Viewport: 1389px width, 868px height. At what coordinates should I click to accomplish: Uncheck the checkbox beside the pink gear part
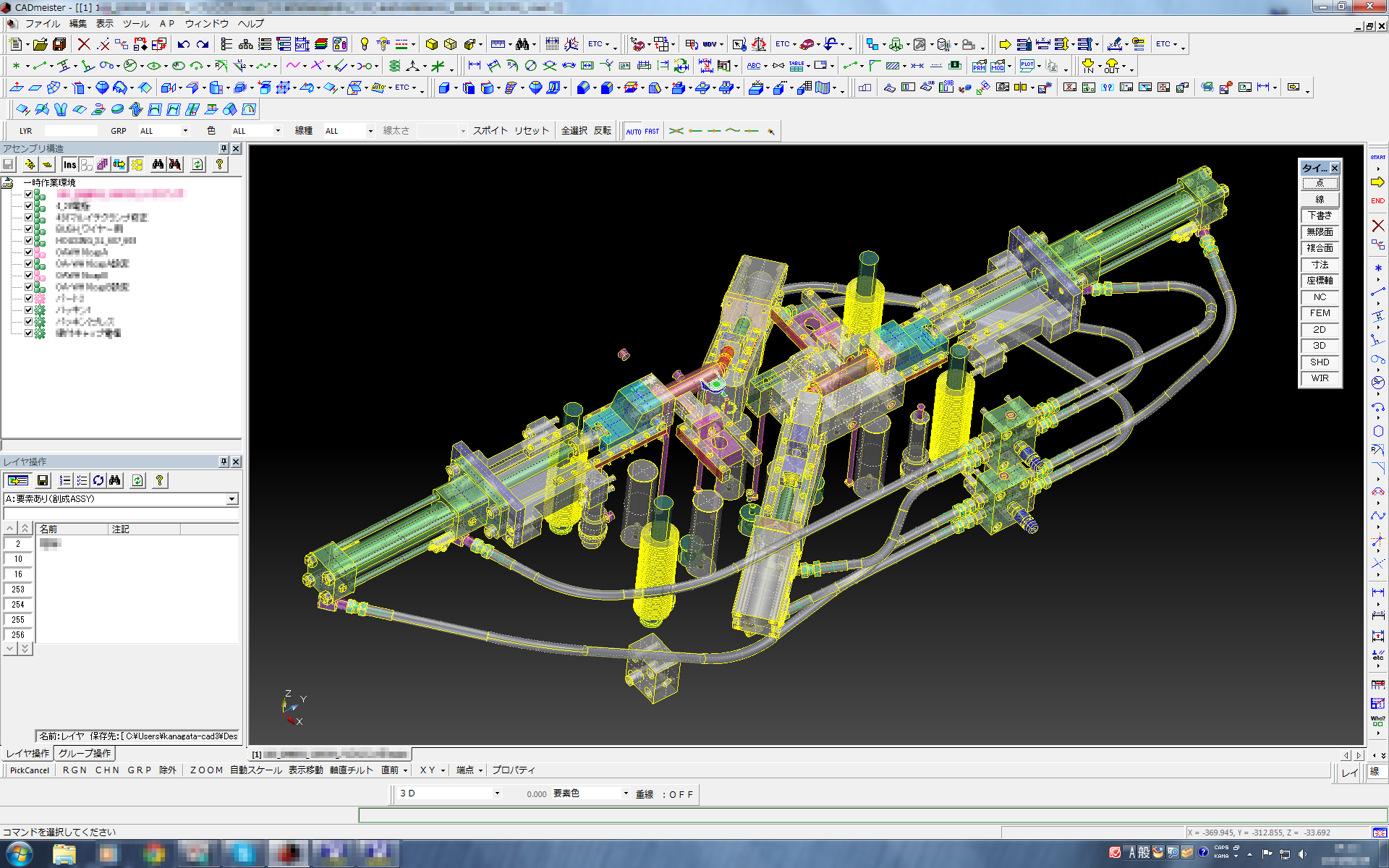click(x=29, y=298)
